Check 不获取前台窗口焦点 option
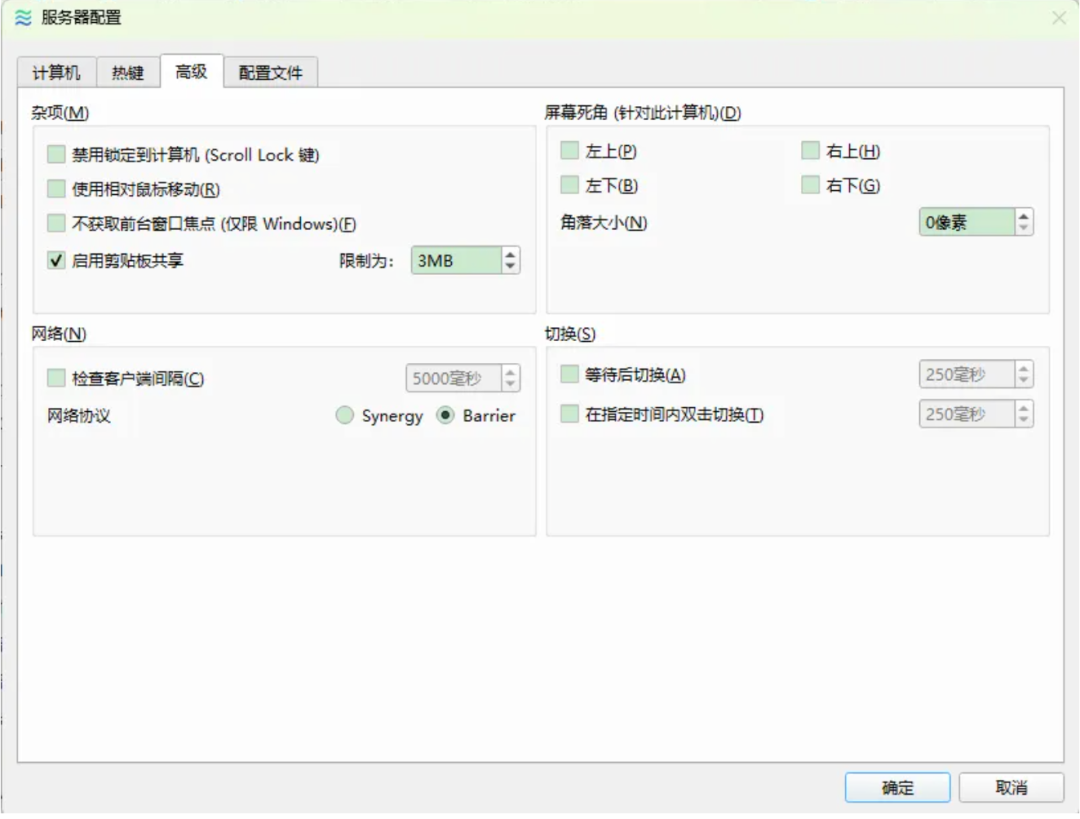Screen dimensions: 1080x819 click(56, 223)
